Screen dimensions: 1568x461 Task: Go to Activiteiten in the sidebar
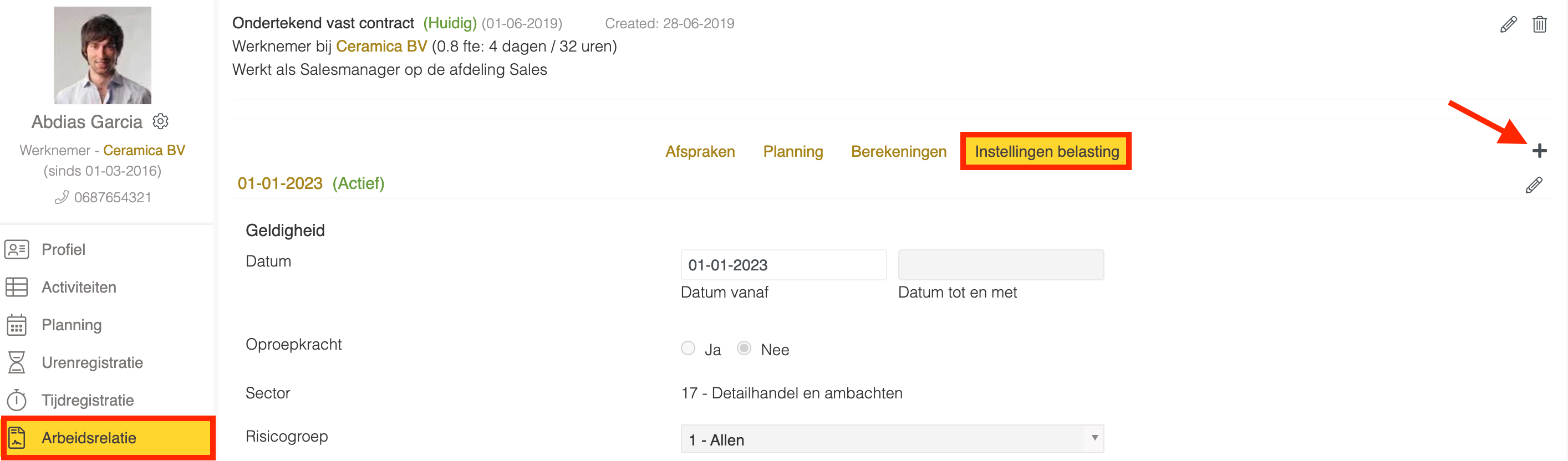tap(79, 287)
